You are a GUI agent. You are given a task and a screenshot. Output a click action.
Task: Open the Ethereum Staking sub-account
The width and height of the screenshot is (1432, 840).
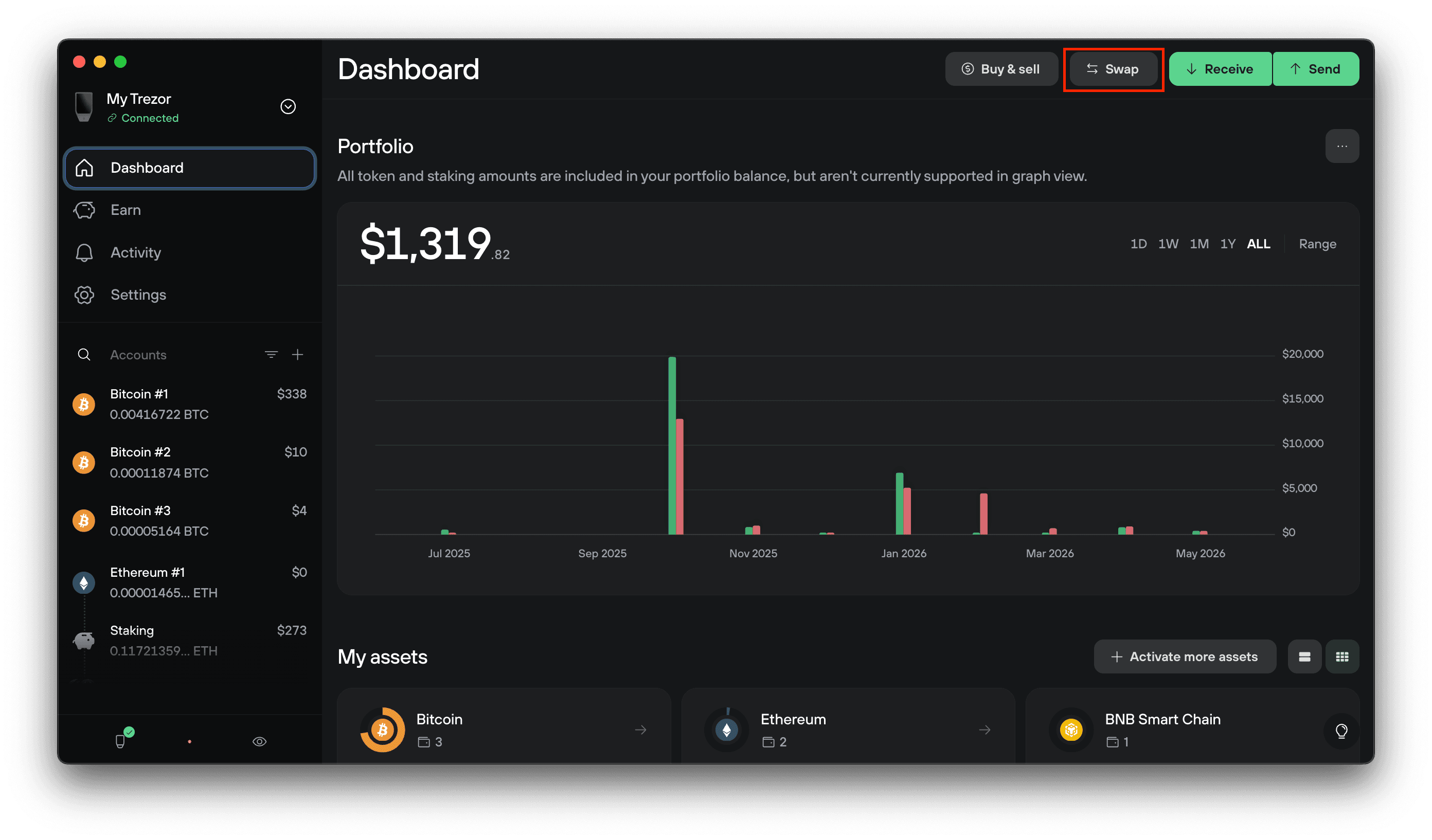coord(190,641)
